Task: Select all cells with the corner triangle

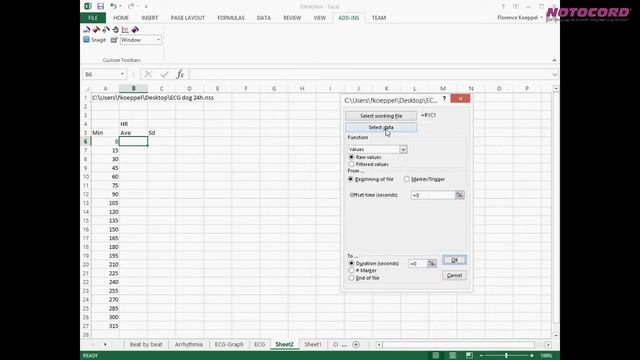Action: point(87,89)
